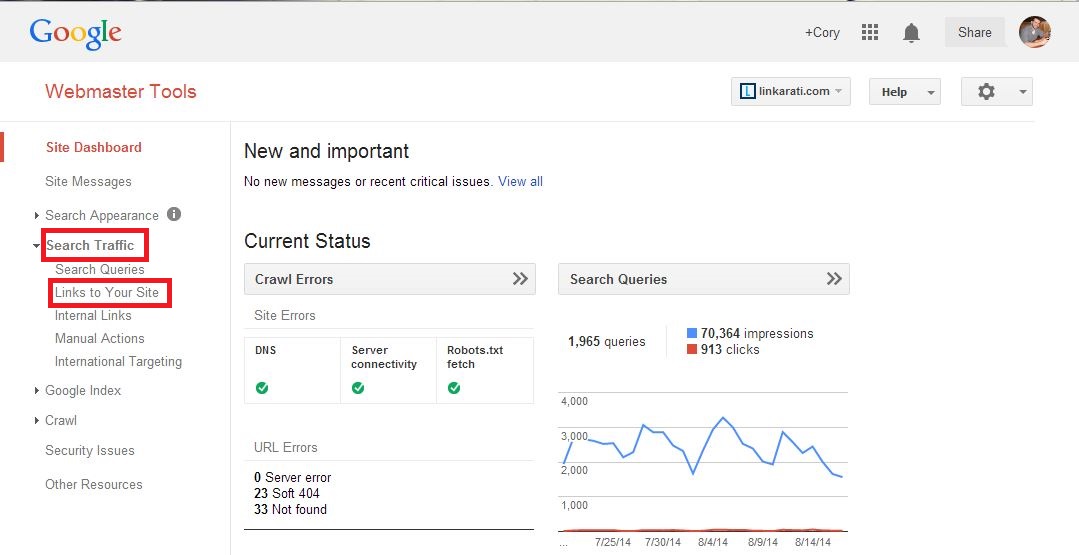Select Links to Your Site
The image size is (1079, 555).
coord(107,292)
